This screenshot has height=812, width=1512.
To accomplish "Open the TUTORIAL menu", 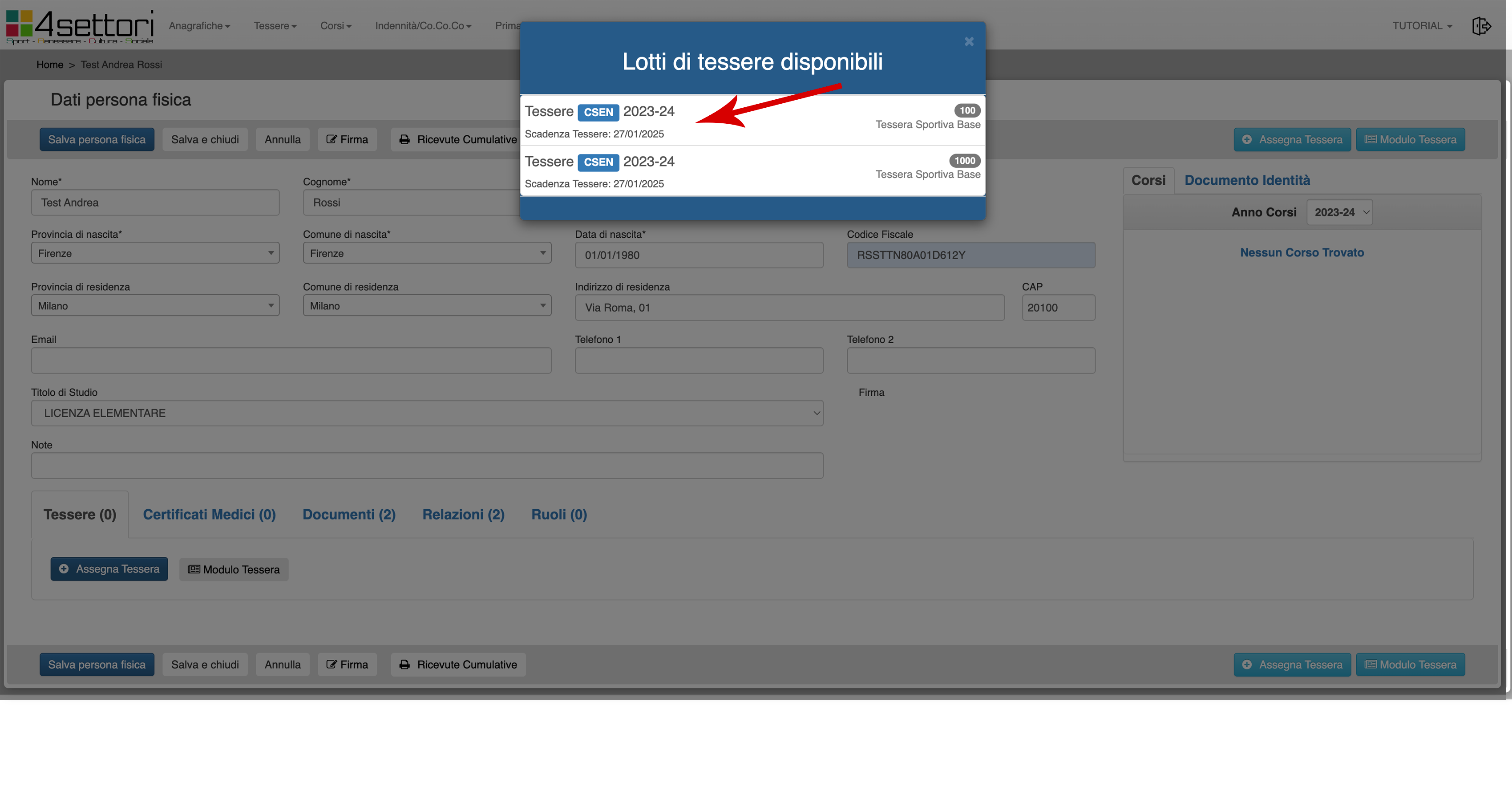I will (1422, 26).
